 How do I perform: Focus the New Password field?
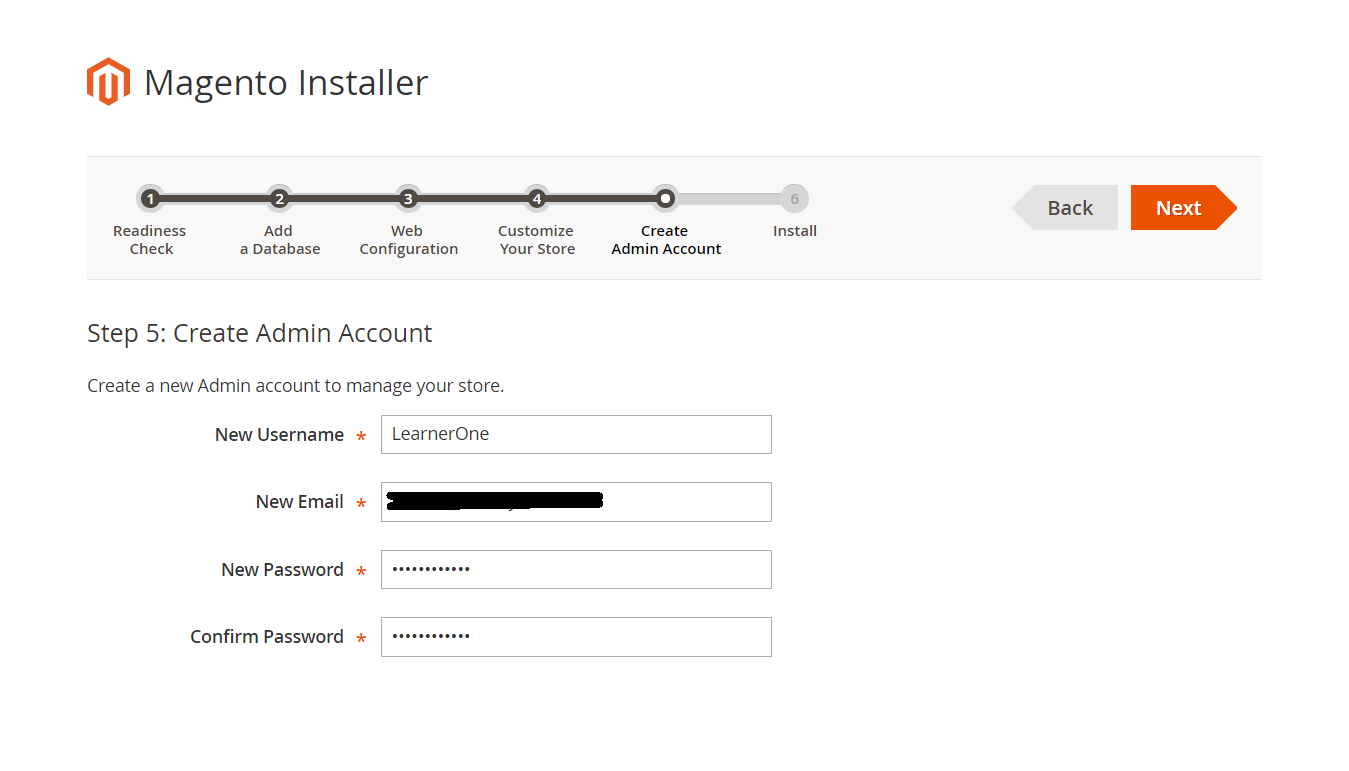tap(576, 569)
